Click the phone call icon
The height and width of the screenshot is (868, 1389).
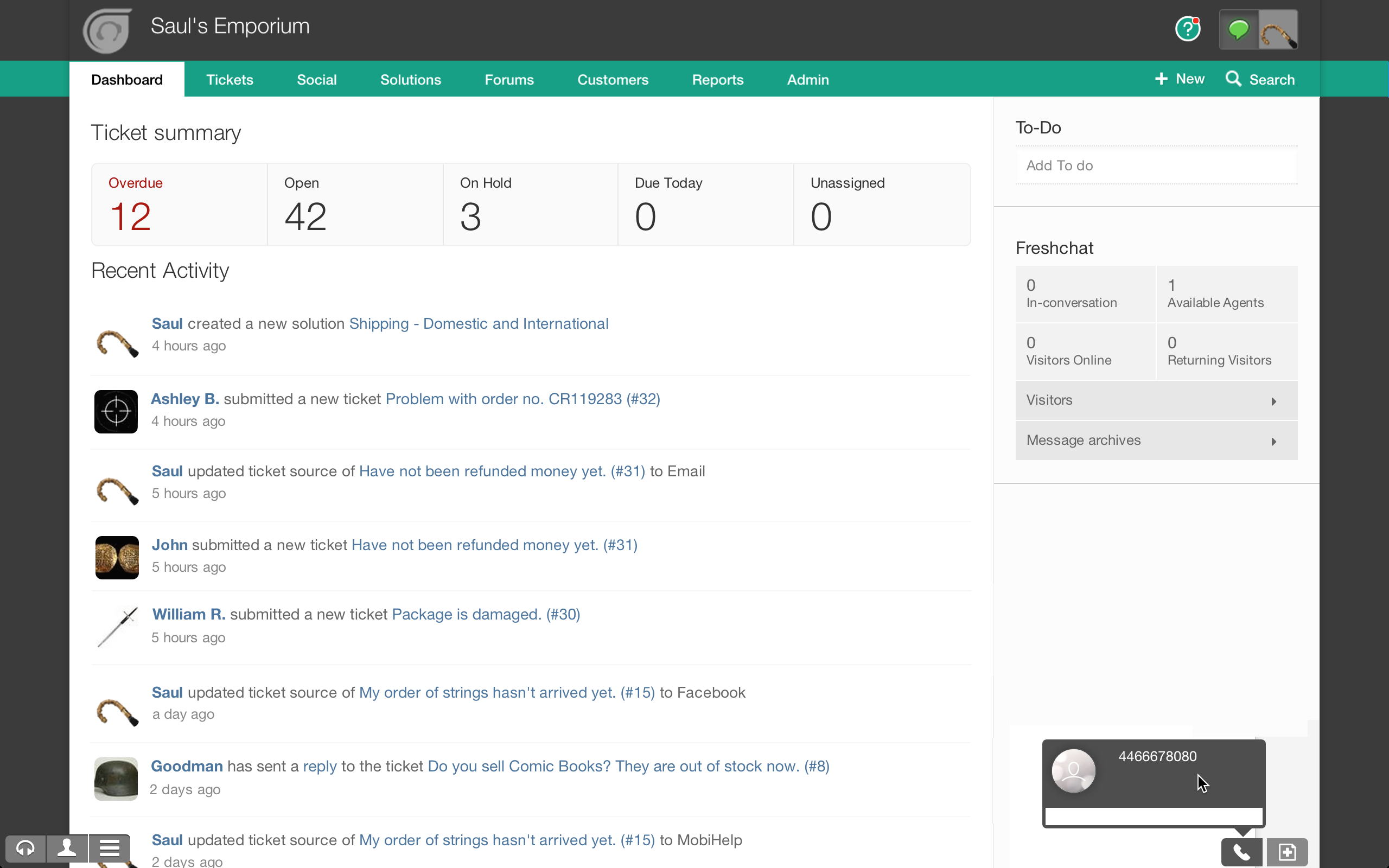pyautogui.click(x=1241, y=852)
